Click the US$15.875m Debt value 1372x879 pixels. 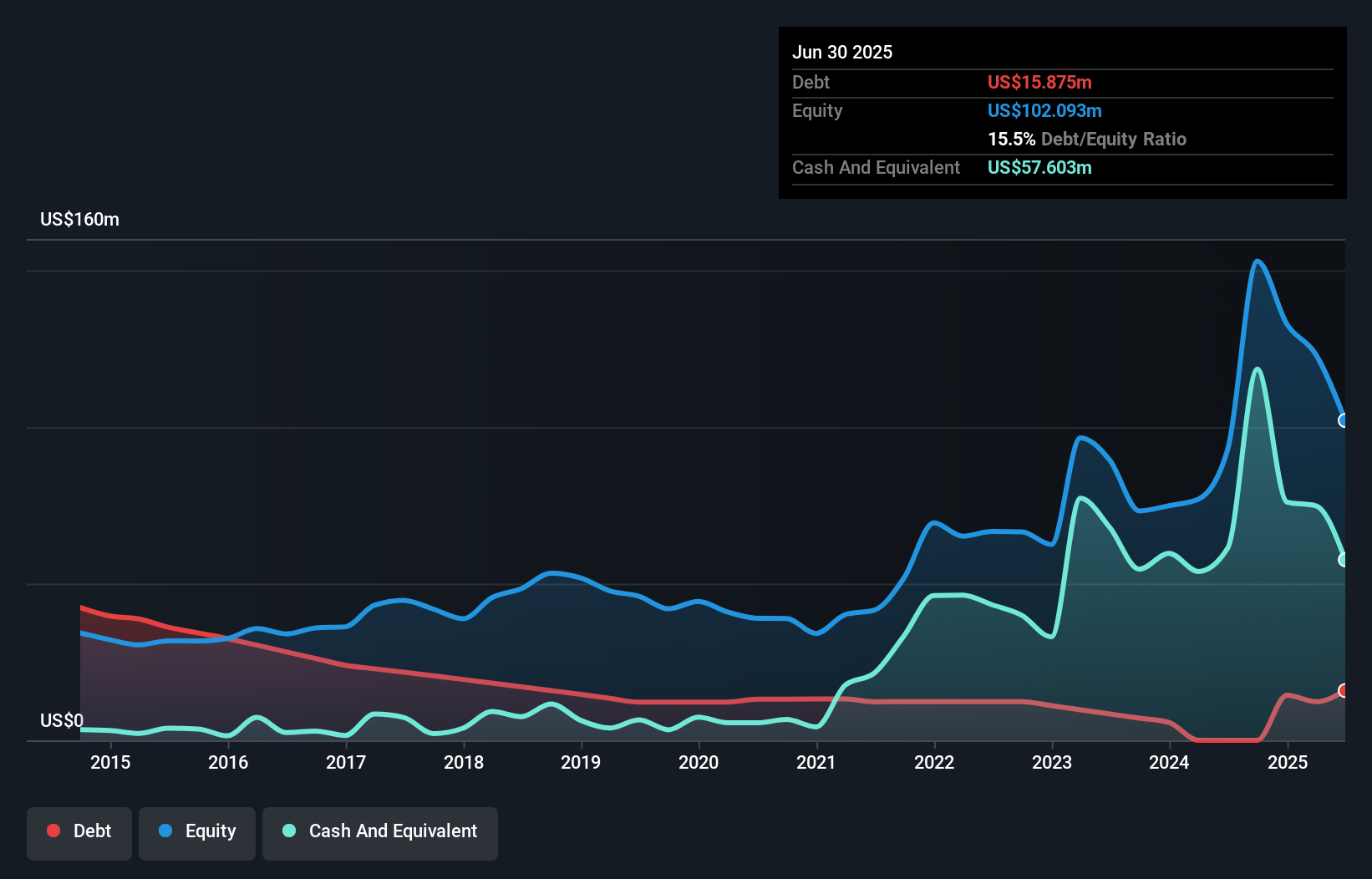(x=1039, y=82)
